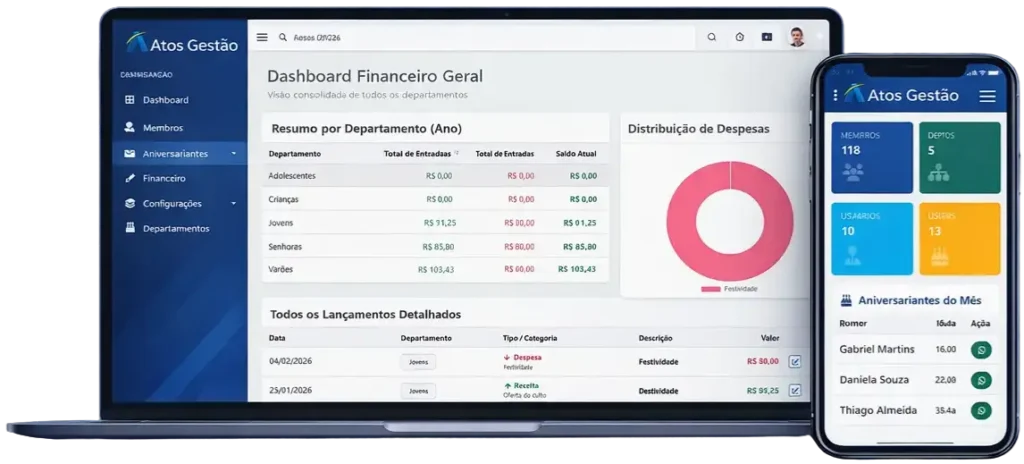Click WhatsApp icon for Daniela Souza

click(x=981, y=380)
